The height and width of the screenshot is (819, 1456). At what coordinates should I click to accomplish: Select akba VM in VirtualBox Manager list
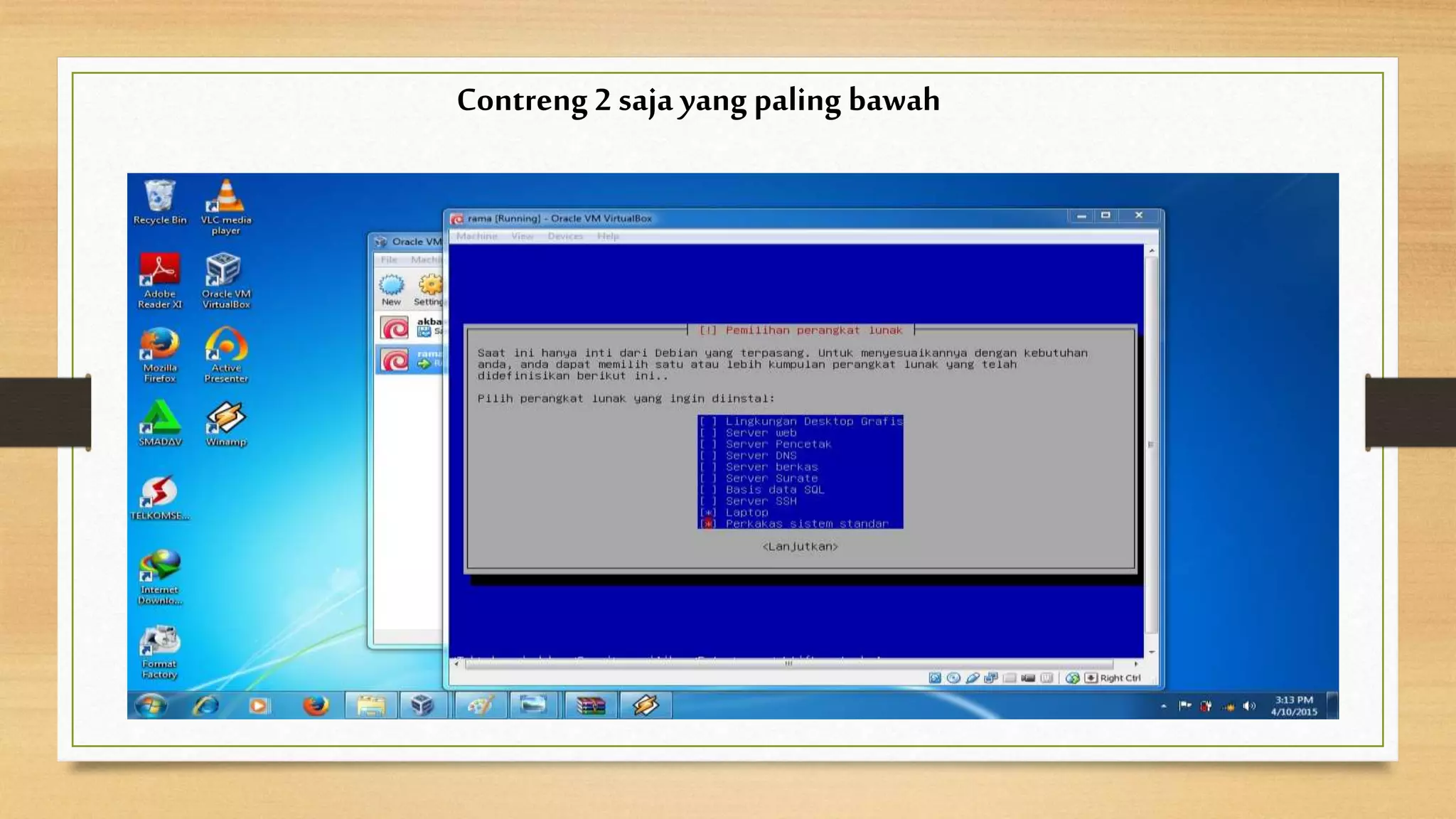point(410,328)
